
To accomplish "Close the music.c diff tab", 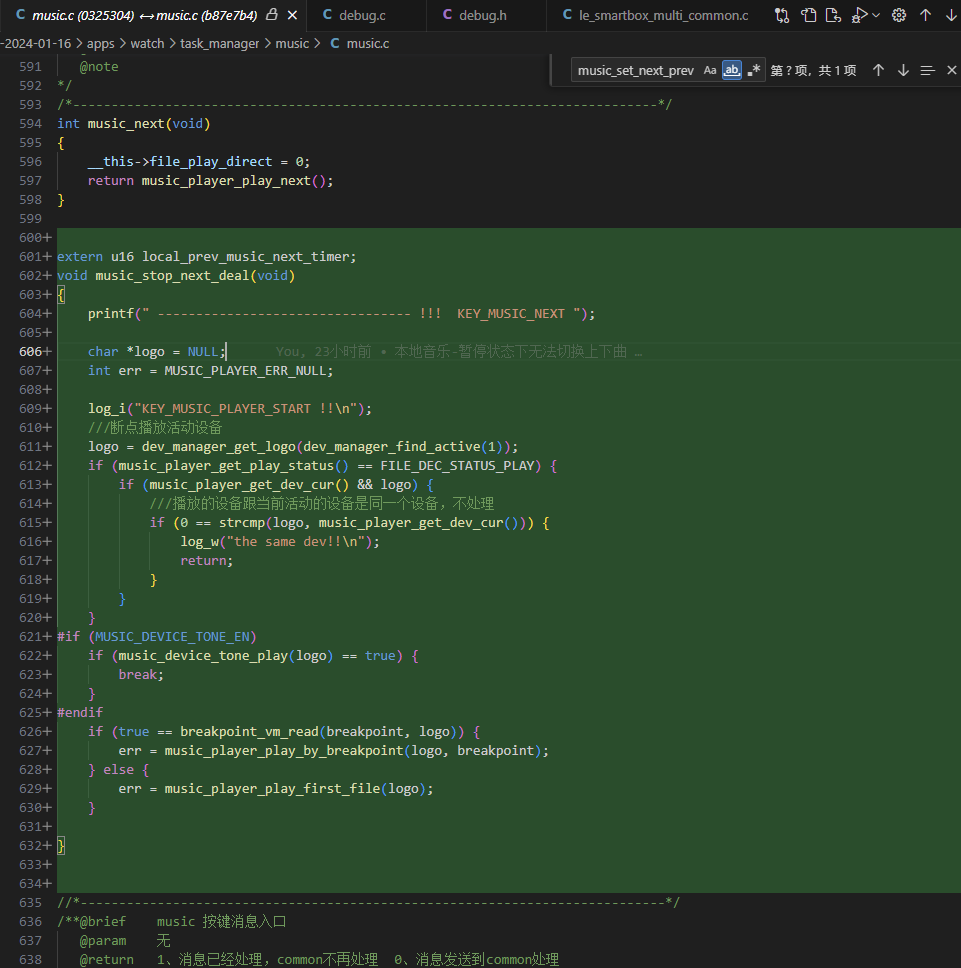I will (x=293, y=15).
